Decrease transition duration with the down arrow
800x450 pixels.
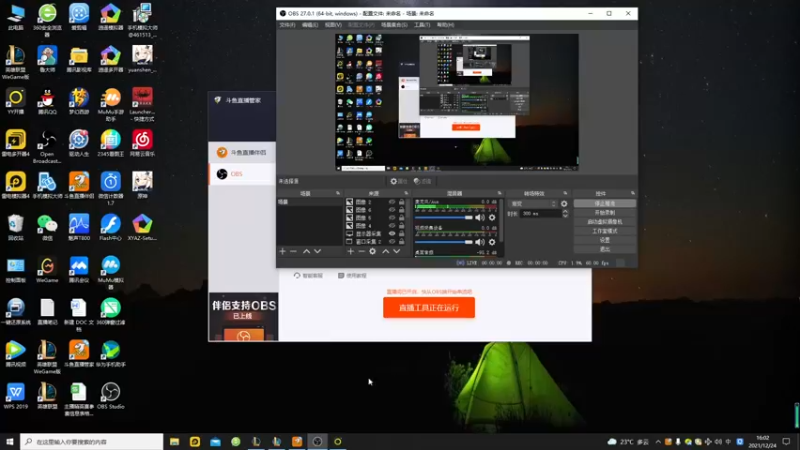pos(565,216)
